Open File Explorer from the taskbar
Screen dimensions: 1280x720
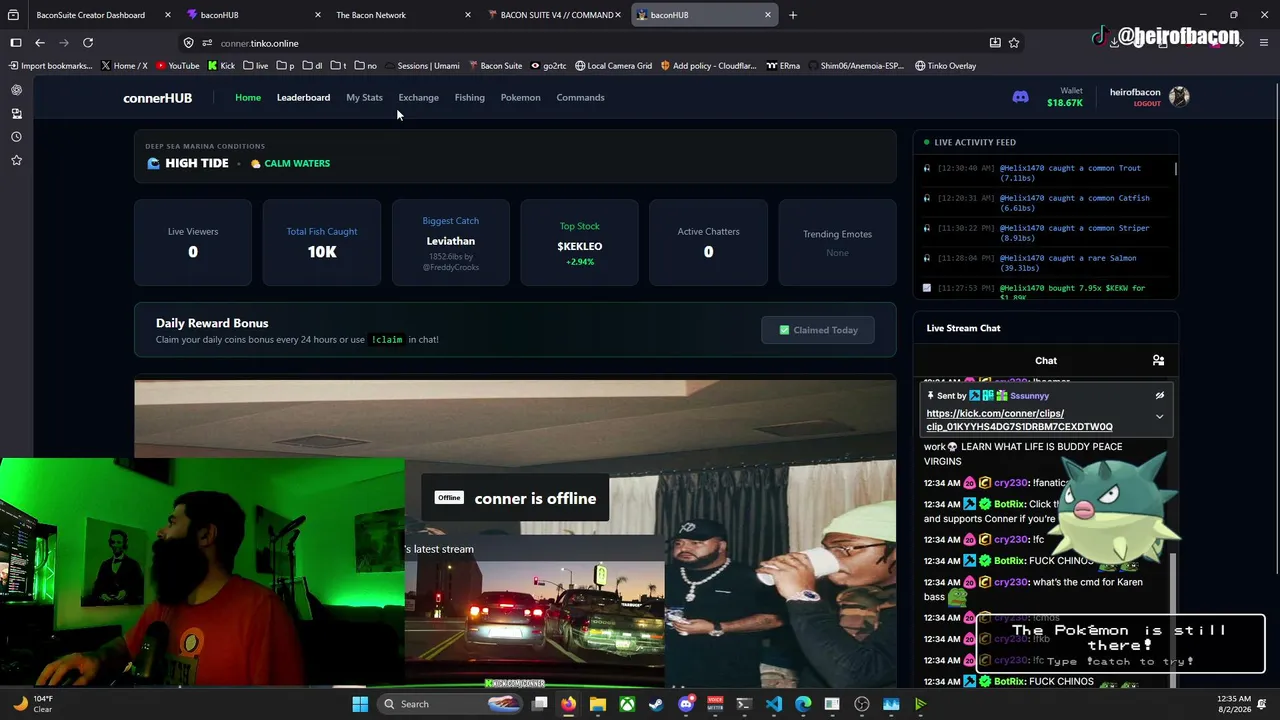click(598, 704)
